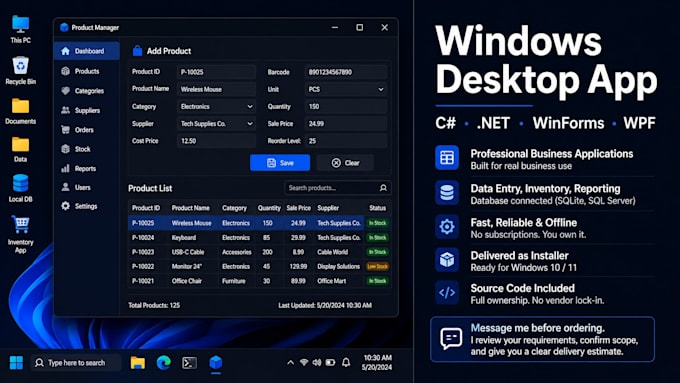
Task: Open the notifications bell icon
Action: pyautogui.click(x=346, y=362)
